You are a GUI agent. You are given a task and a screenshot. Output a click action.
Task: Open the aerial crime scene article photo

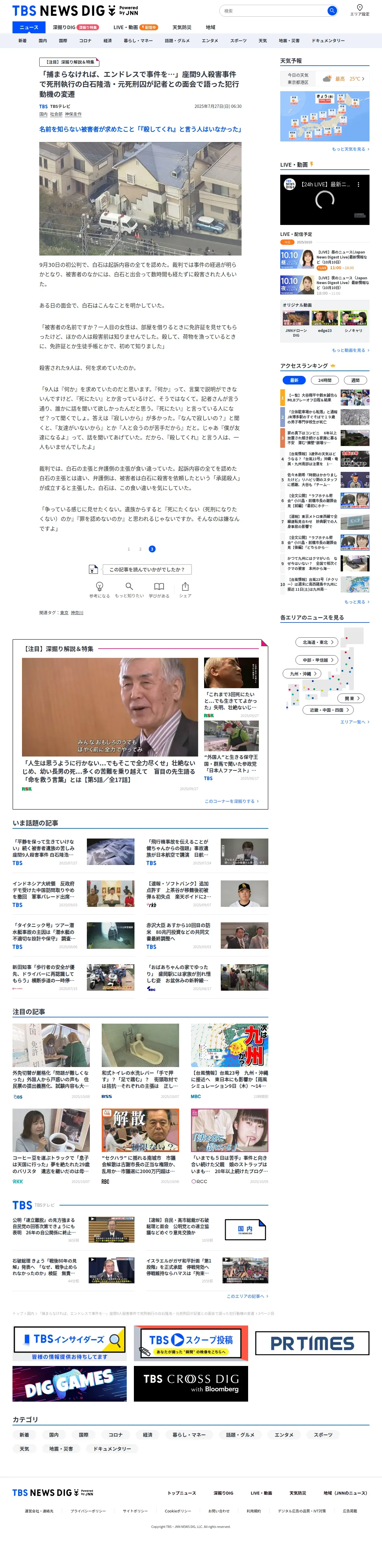coord(140,198)
